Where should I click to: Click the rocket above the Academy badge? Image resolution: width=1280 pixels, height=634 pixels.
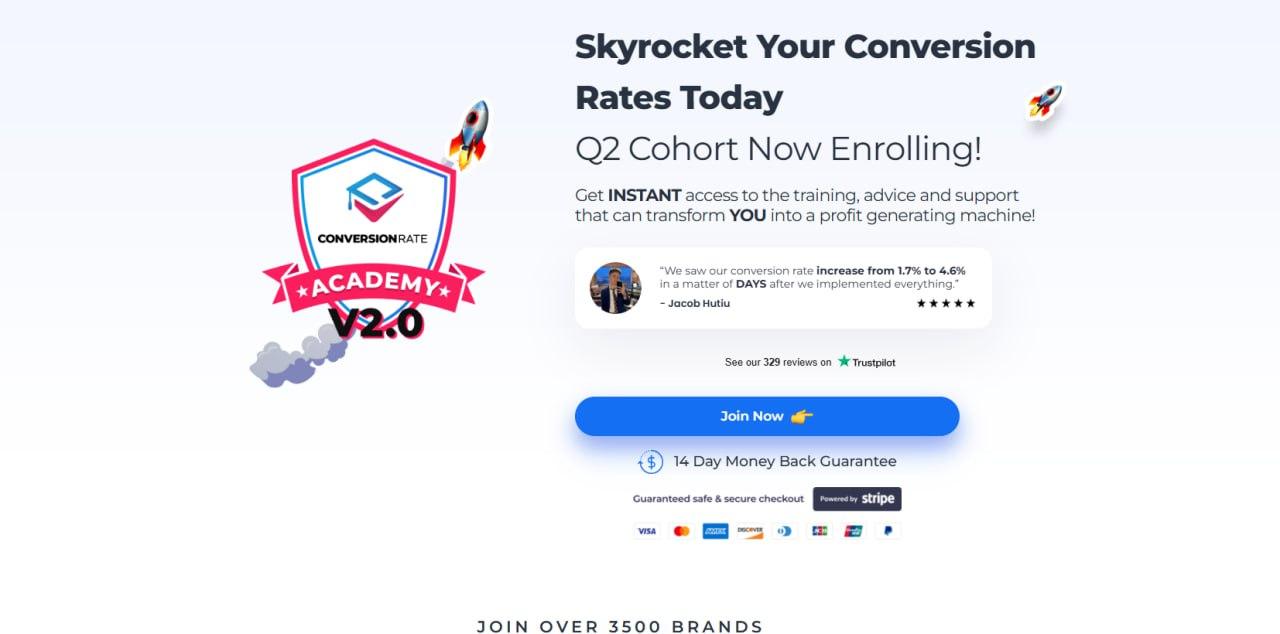pos(468,134)
